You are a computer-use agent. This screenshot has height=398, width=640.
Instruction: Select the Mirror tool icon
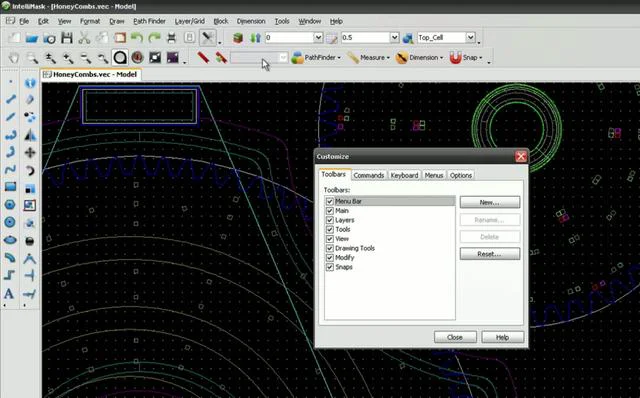[x=30, y=135]
